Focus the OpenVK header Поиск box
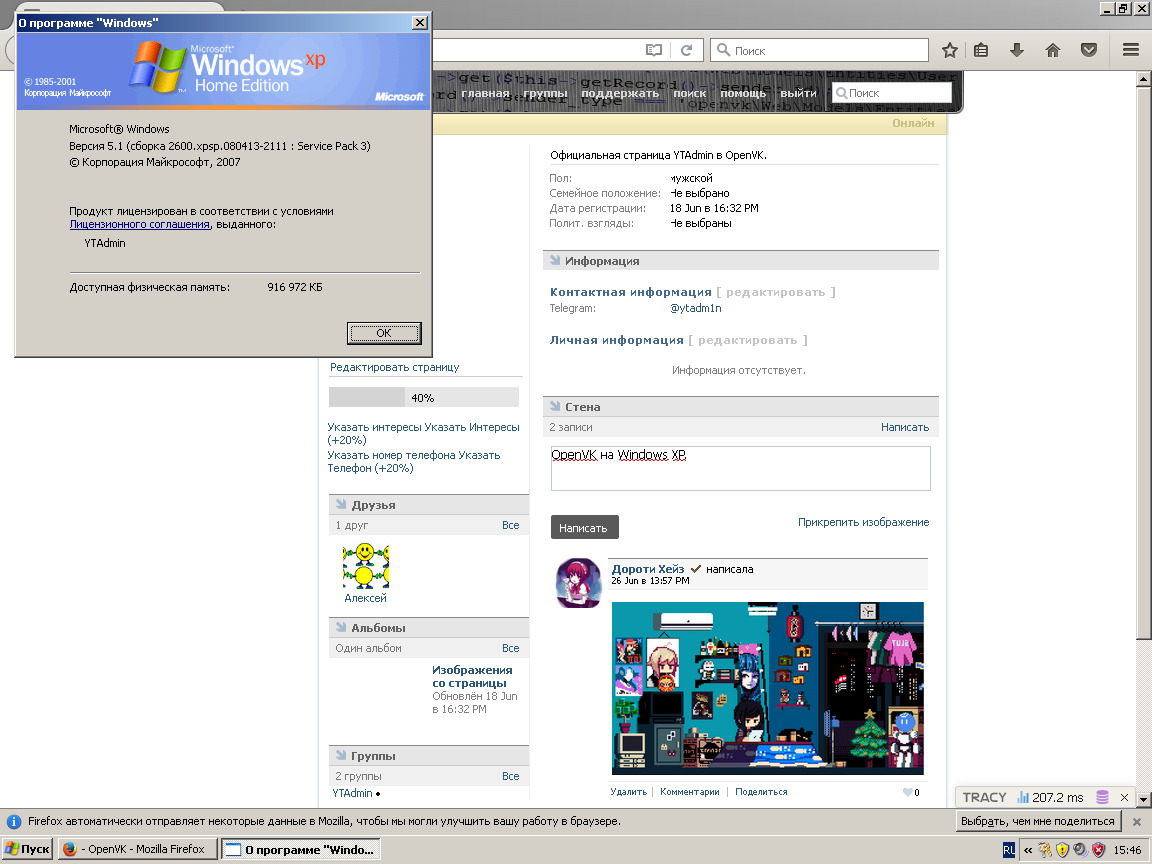1152x864 pixels. [892, 93]
